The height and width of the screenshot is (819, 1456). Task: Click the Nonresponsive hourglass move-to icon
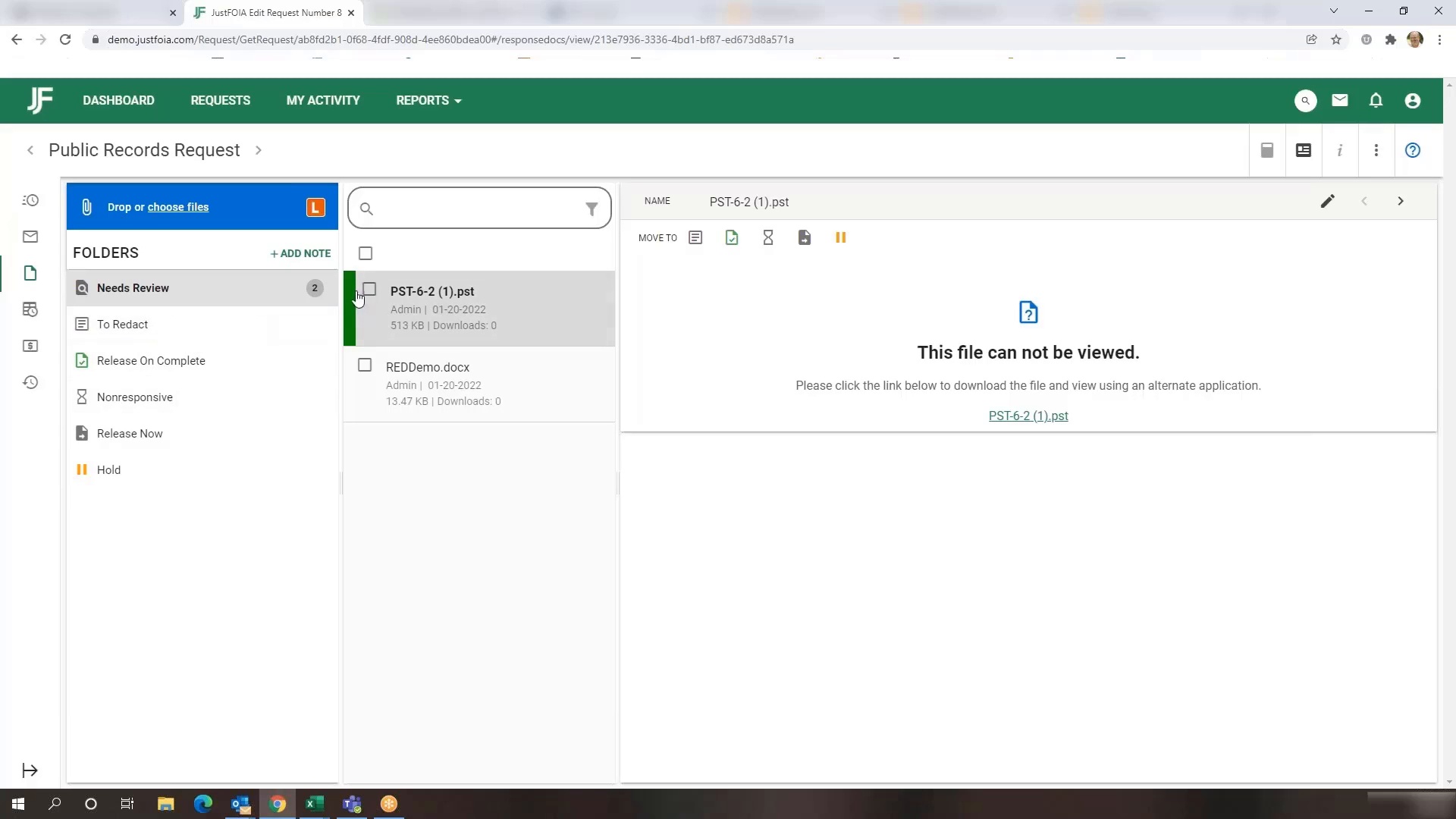pyautogui.click(x=767, y=238)
